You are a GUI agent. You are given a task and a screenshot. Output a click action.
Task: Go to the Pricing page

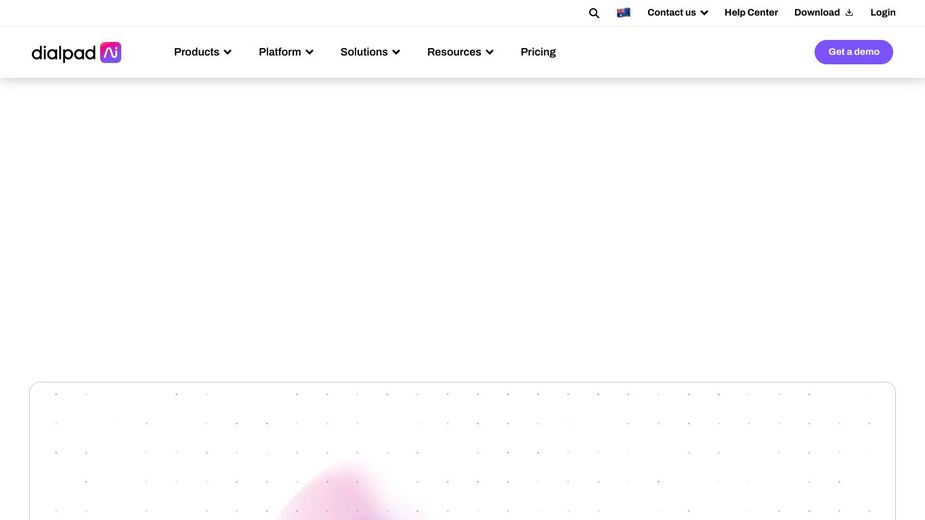(x=538, y=52)
